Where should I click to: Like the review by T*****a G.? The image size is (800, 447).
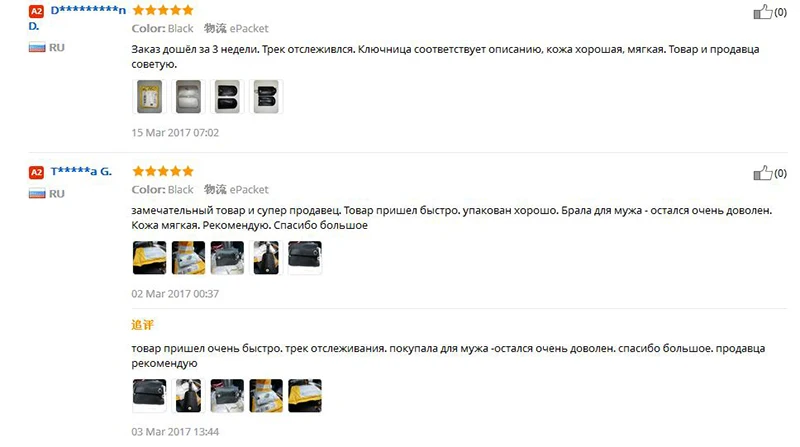pos(763,173)
